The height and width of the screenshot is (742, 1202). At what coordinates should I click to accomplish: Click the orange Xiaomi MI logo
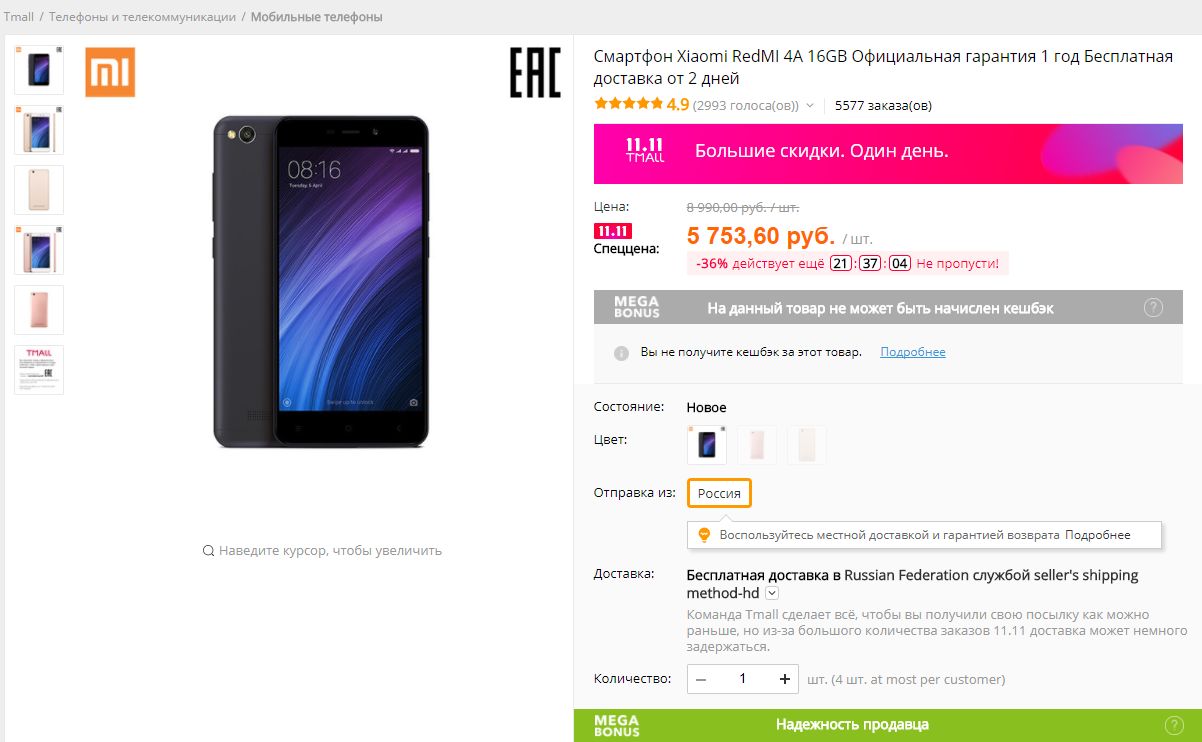point(110,72)
